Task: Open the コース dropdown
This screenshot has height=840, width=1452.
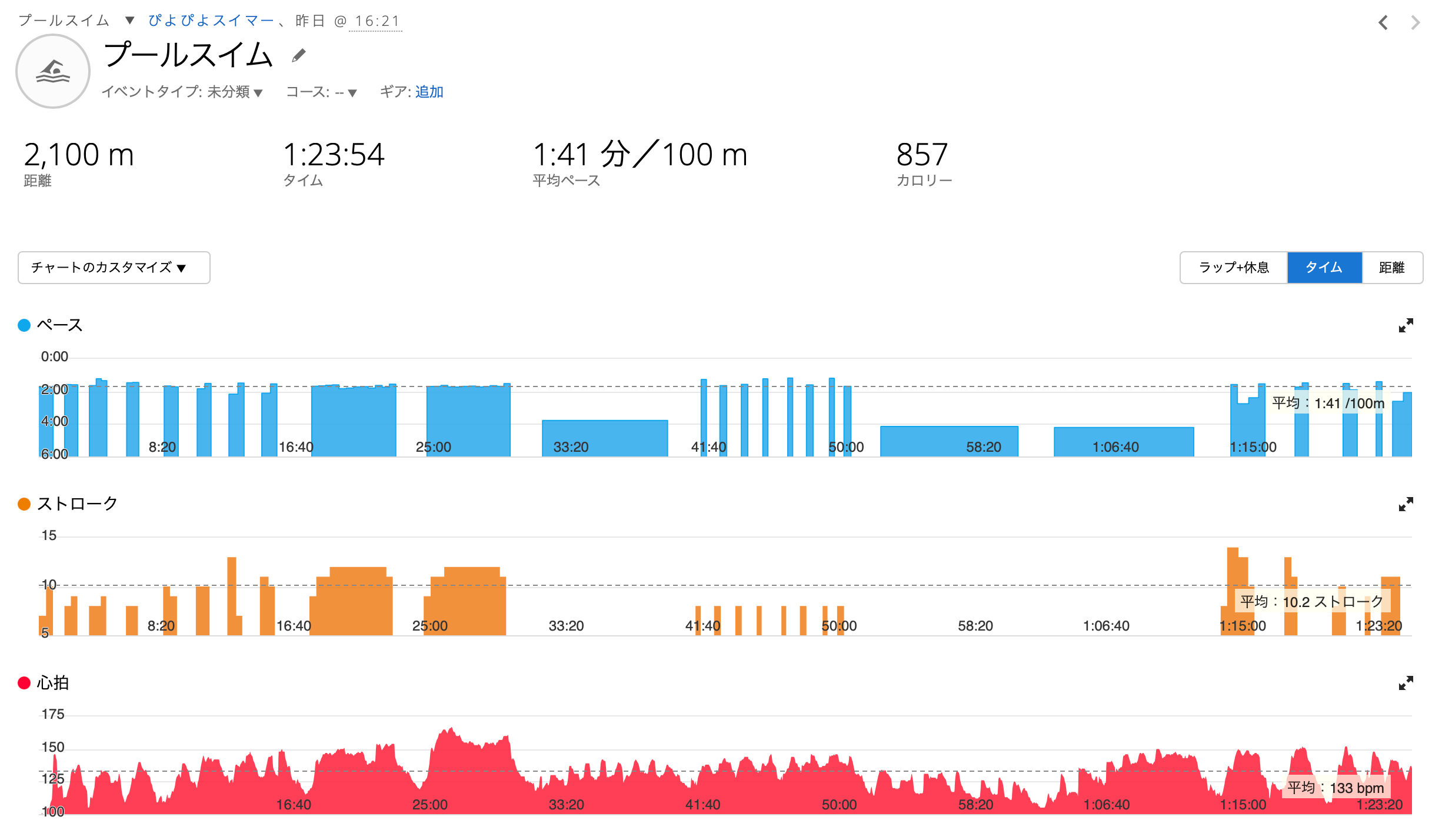Action: 347,92
